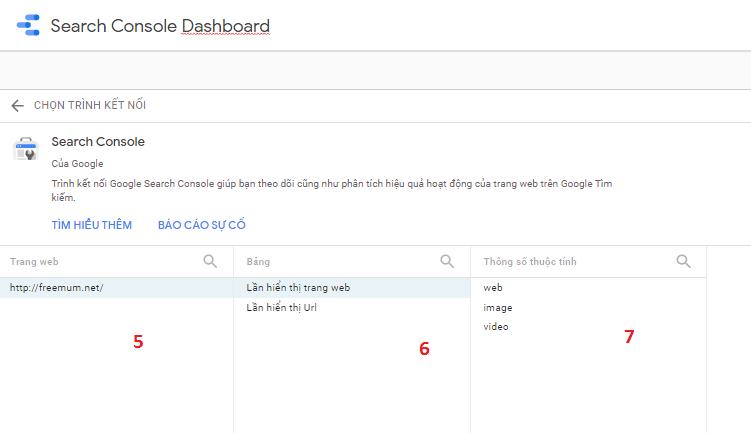
Task: Open the BÁO CÁO SỰ CỐ link
Action: pos(202,225)
